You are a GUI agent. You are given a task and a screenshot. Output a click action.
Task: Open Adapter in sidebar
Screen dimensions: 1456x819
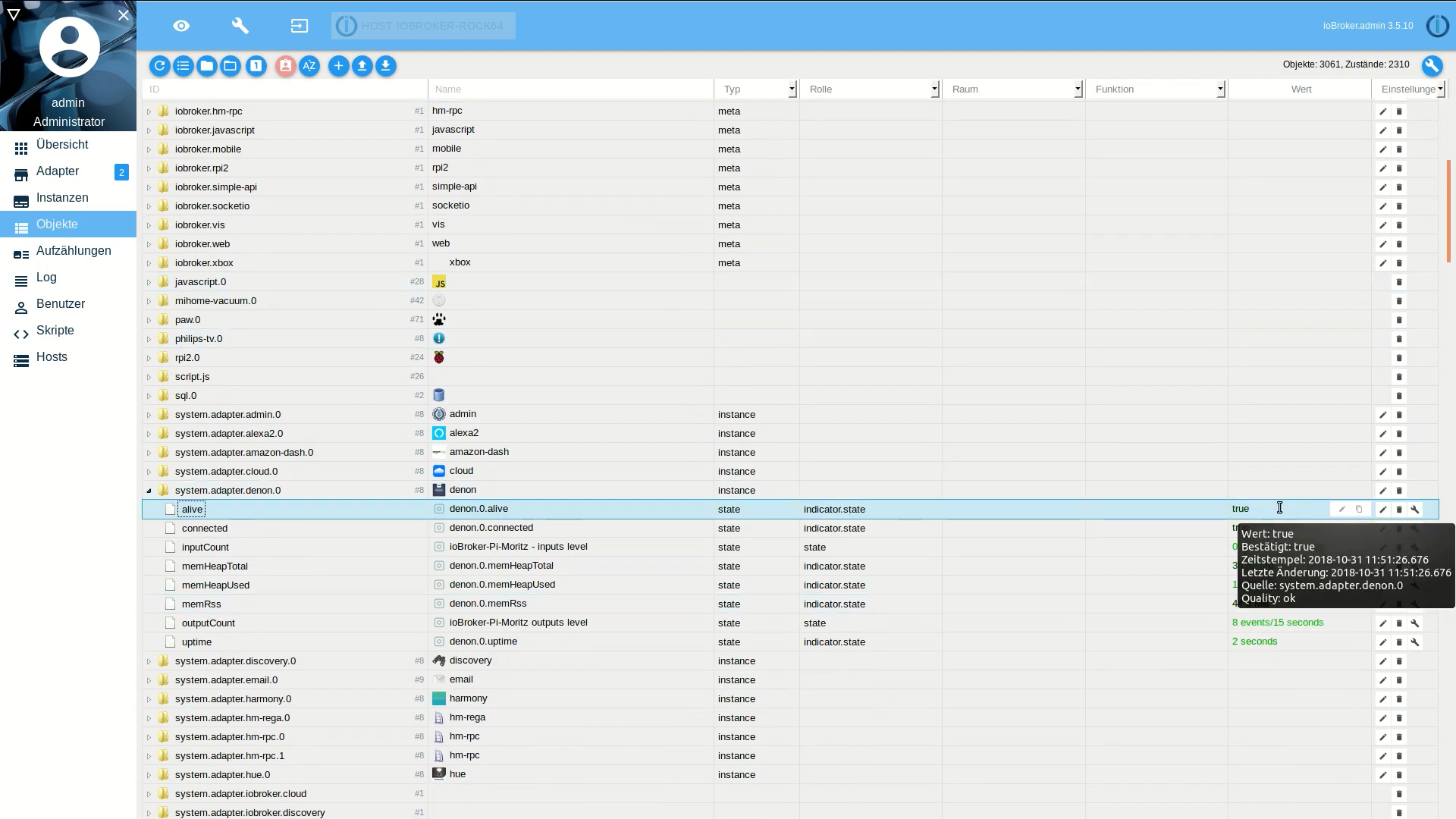(x=68, y=171)
